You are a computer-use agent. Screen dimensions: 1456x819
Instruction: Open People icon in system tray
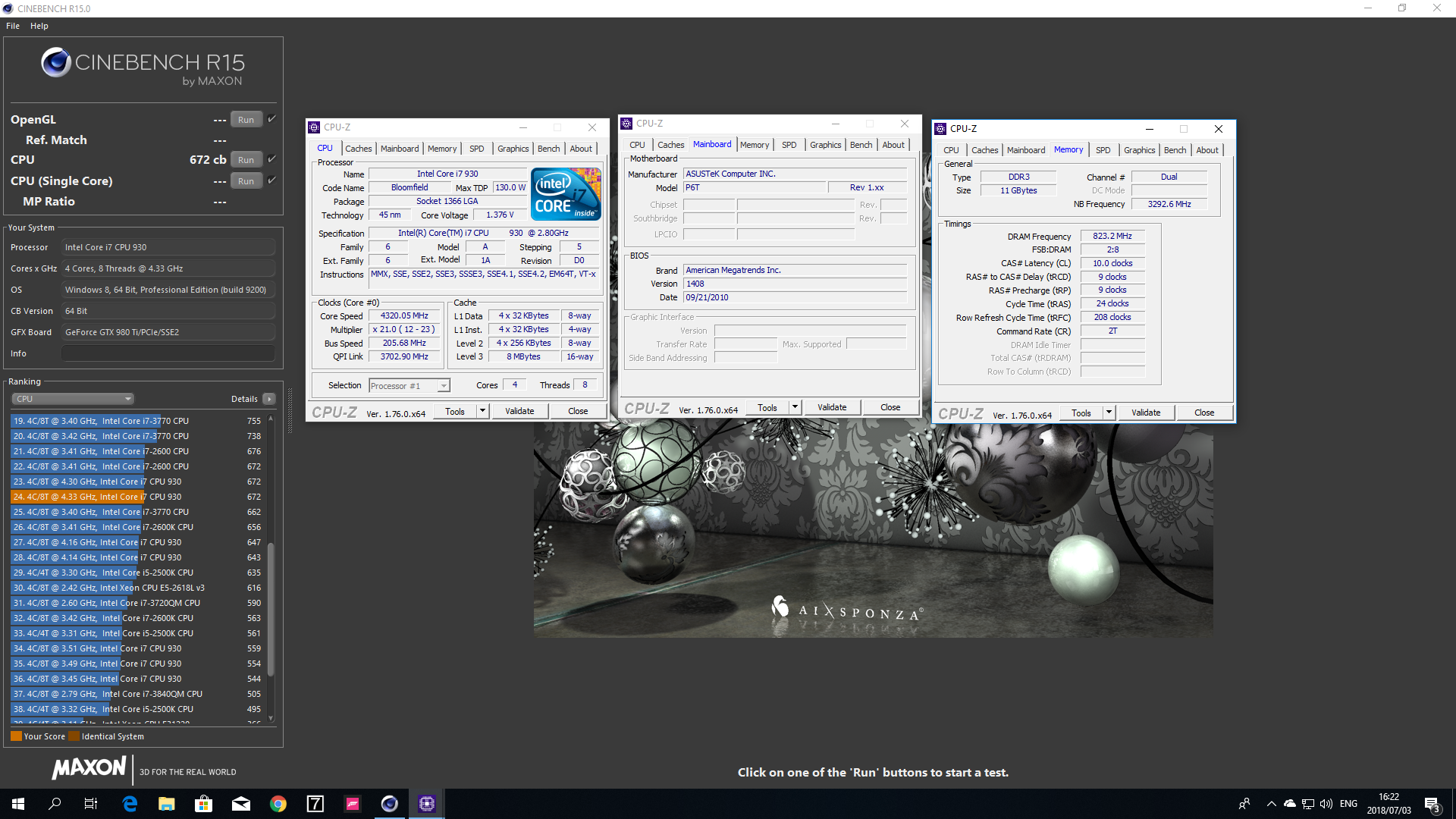point(1244,804)
